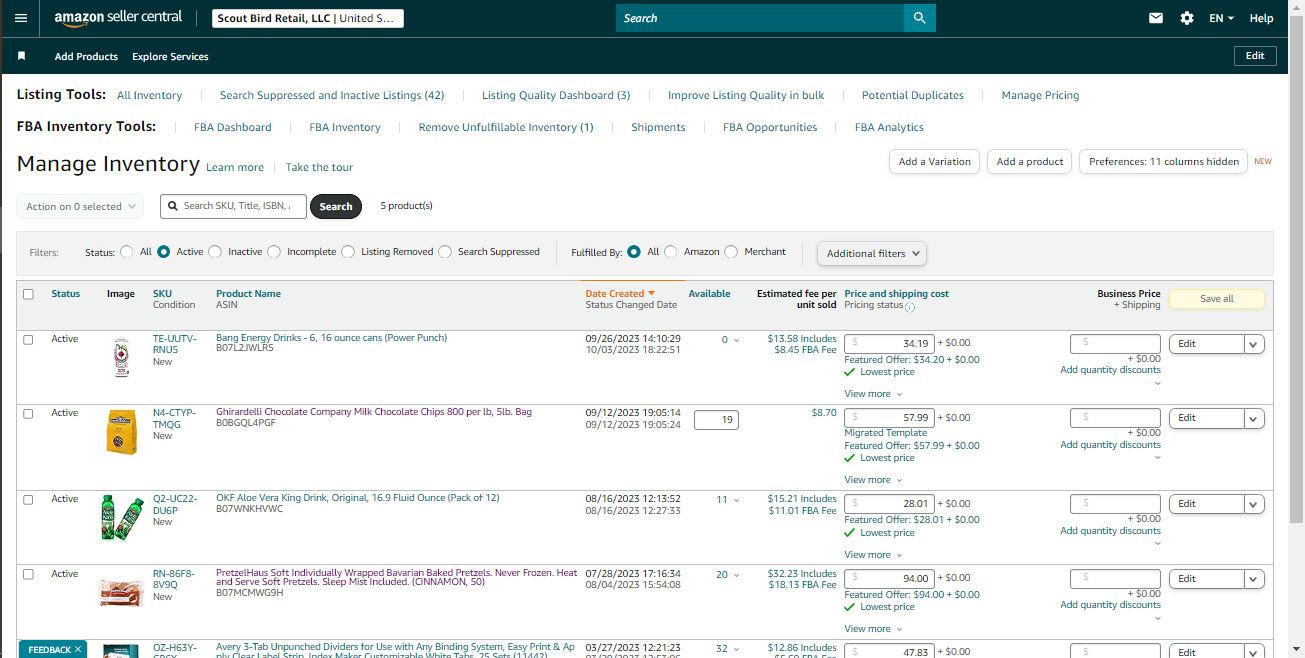Open the All Inventory listing tool
The image size is (1305, 658).
click(149, 95)
